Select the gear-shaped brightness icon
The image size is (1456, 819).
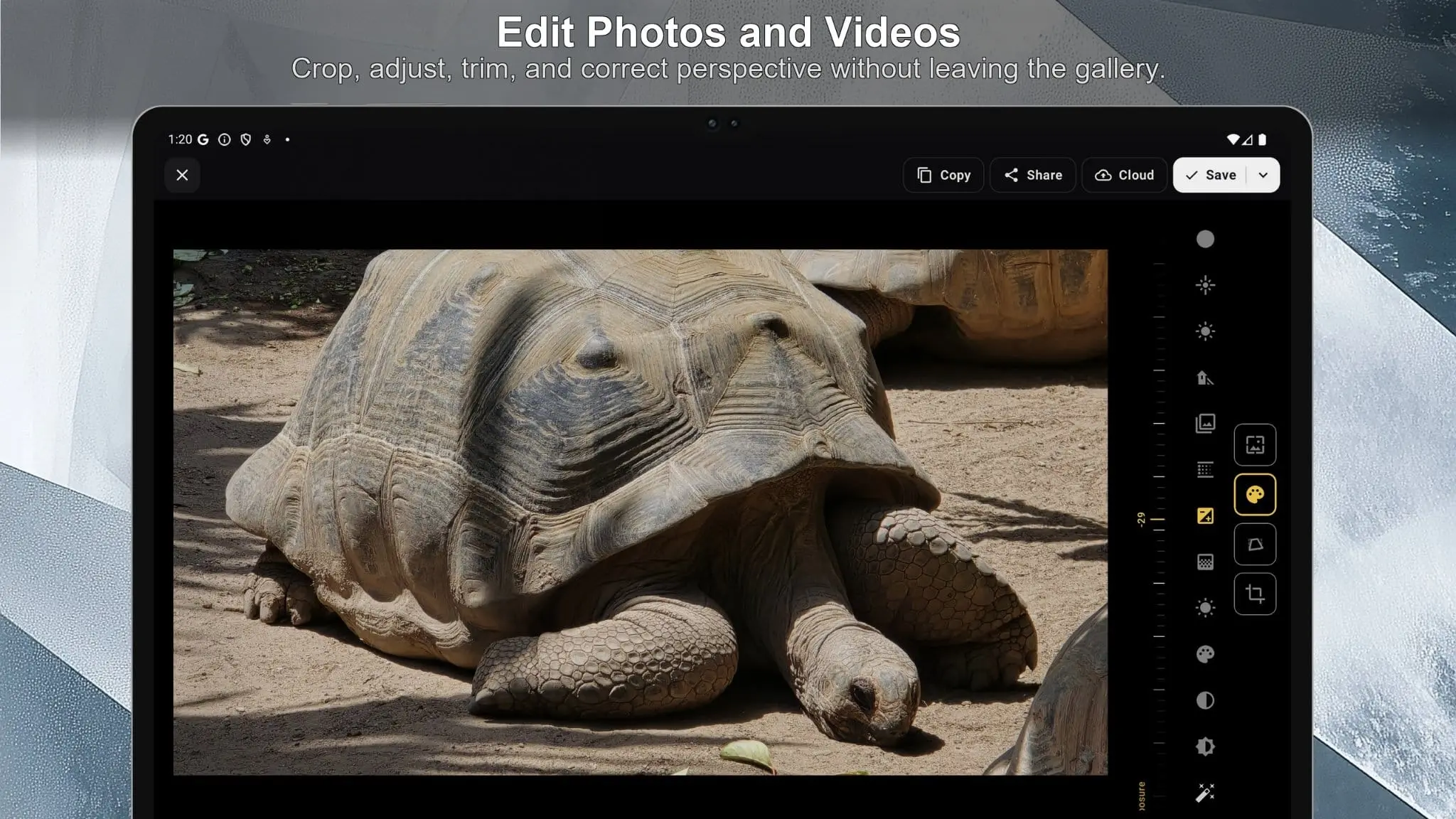(x=1205, y=746)
